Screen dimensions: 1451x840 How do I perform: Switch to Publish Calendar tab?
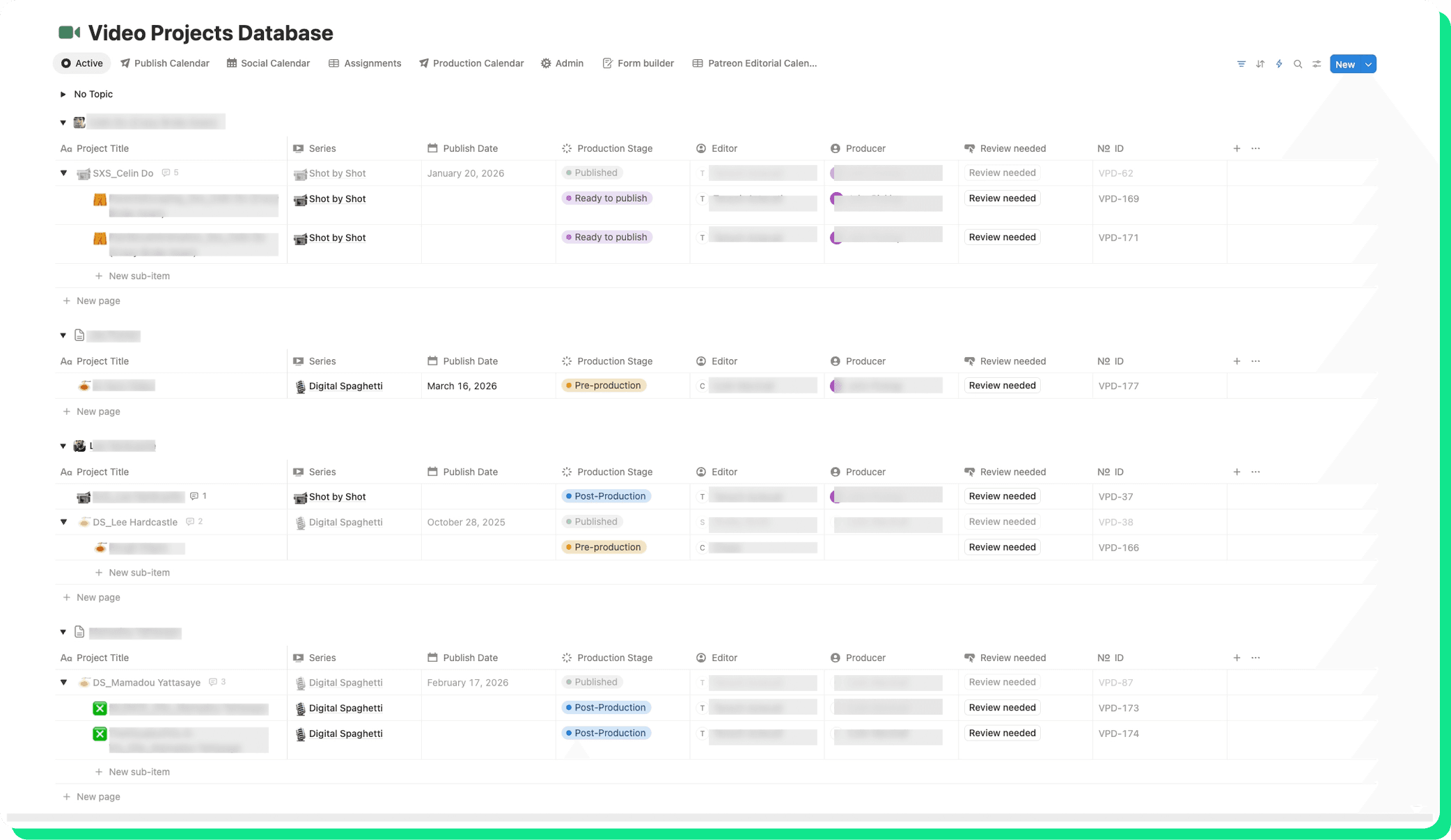click(165, 63)
